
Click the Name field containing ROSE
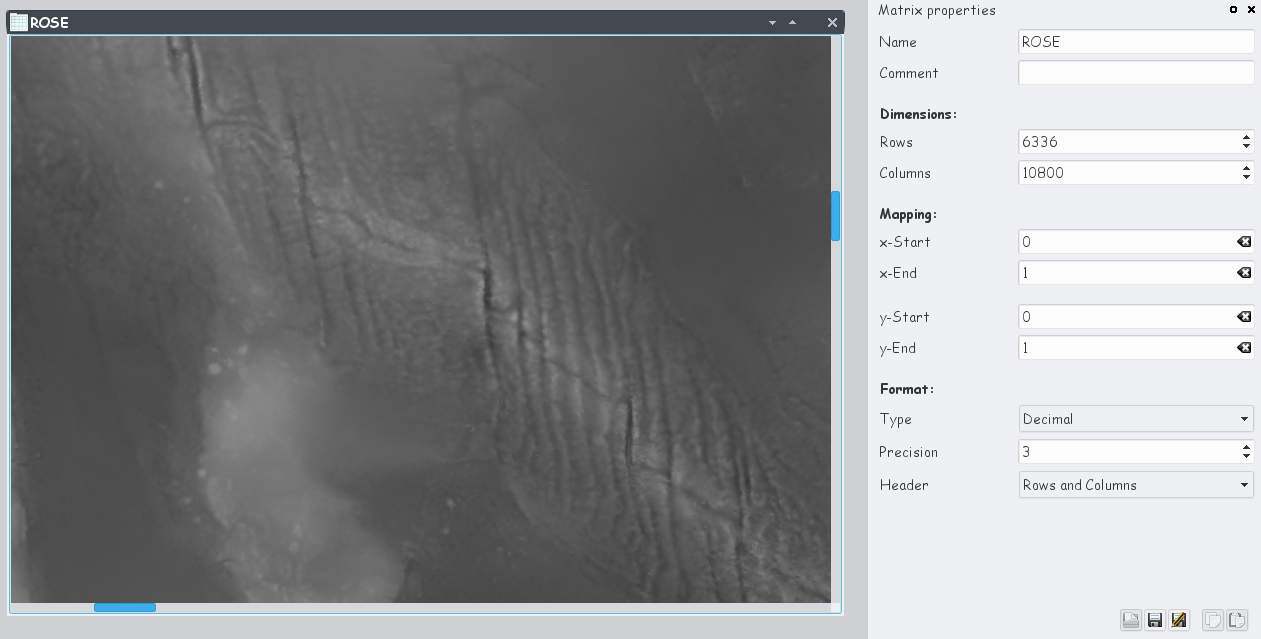[1135, 42]
